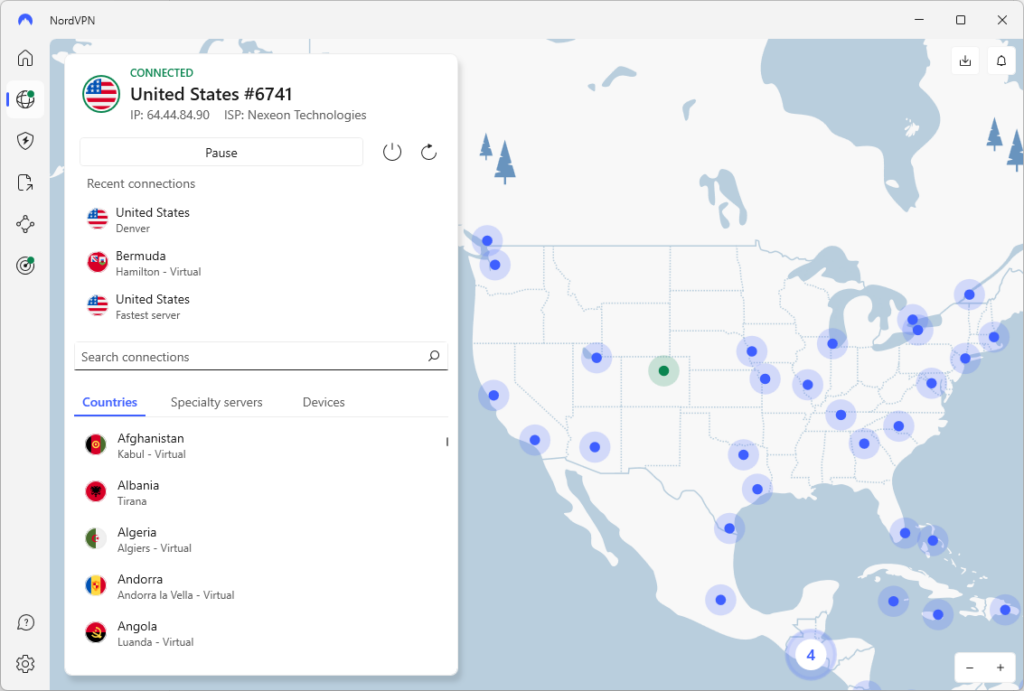The height and width of the screenshot is (691, 1024).
Task: Click the IP: 64.44.84.90 text
Action: point(170,115)
